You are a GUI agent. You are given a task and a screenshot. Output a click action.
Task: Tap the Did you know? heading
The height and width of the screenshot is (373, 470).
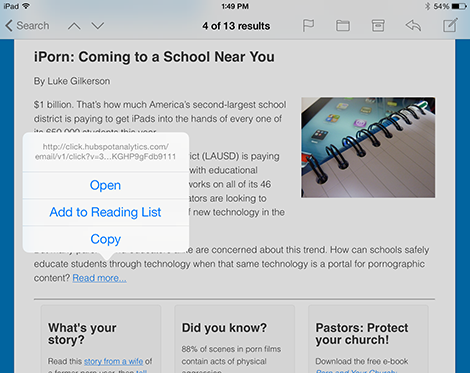224,328
